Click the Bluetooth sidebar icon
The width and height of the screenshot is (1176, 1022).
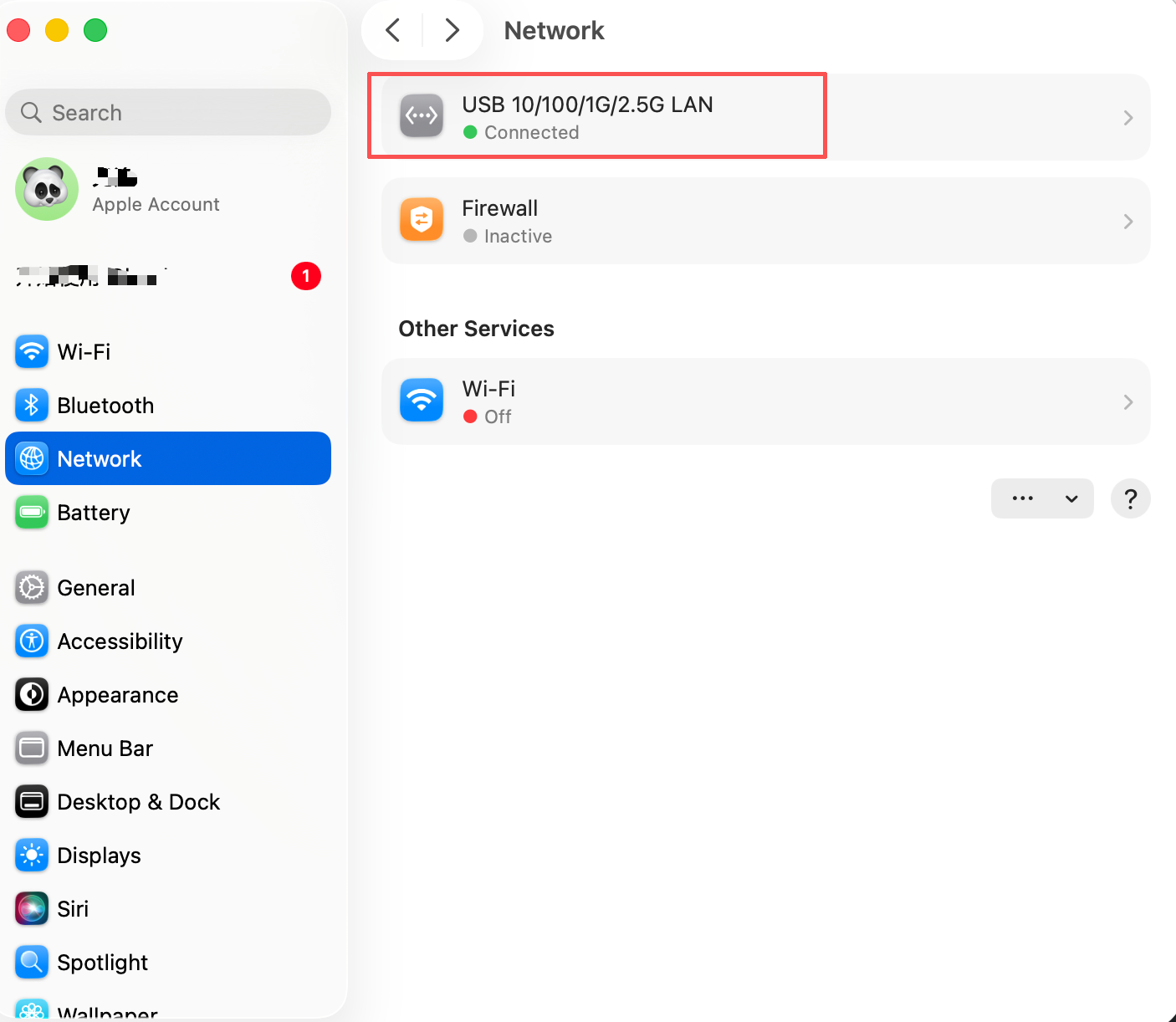[32, 406]
